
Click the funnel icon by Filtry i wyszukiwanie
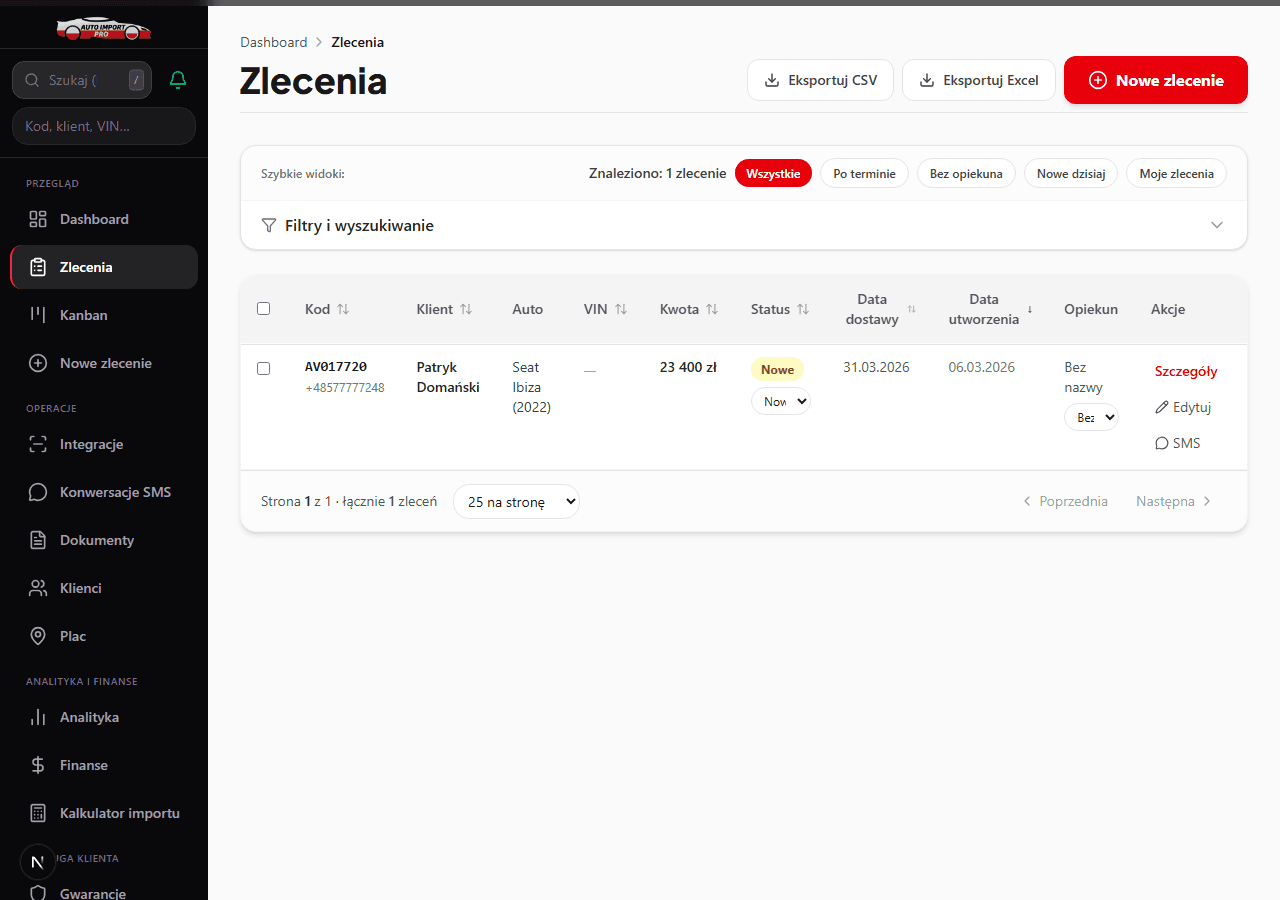point(269,225)
